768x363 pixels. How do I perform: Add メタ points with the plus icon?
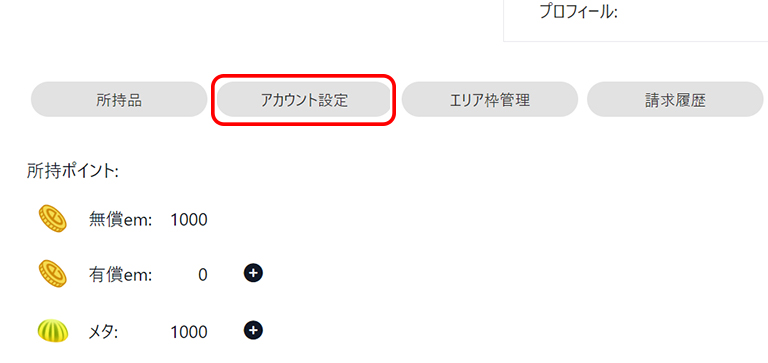pos(253,330)
